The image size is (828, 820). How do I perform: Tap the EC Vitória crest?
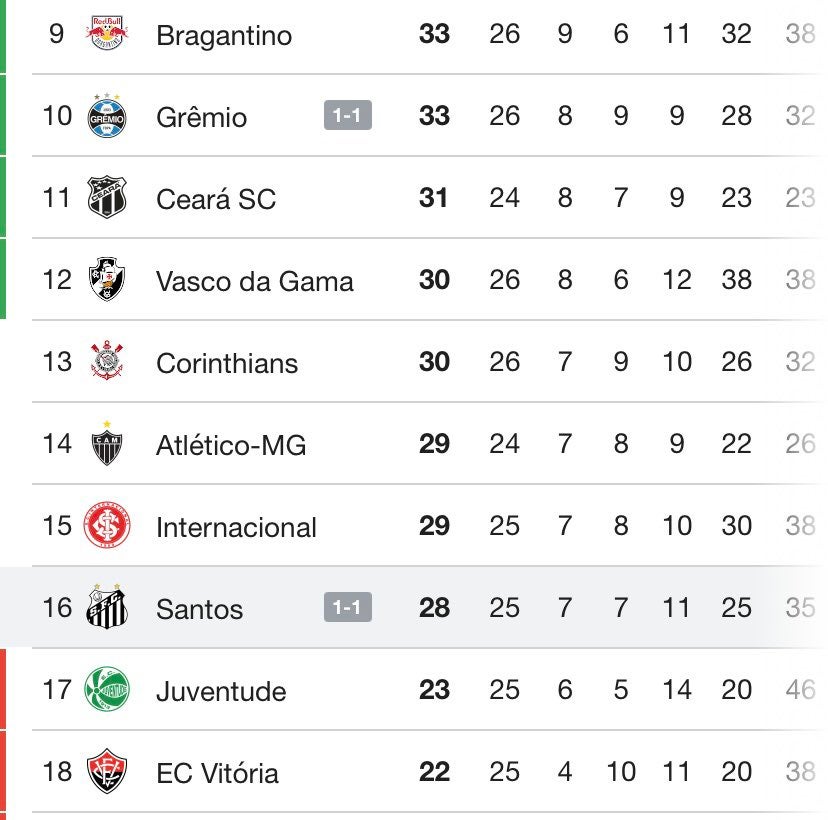106,772
